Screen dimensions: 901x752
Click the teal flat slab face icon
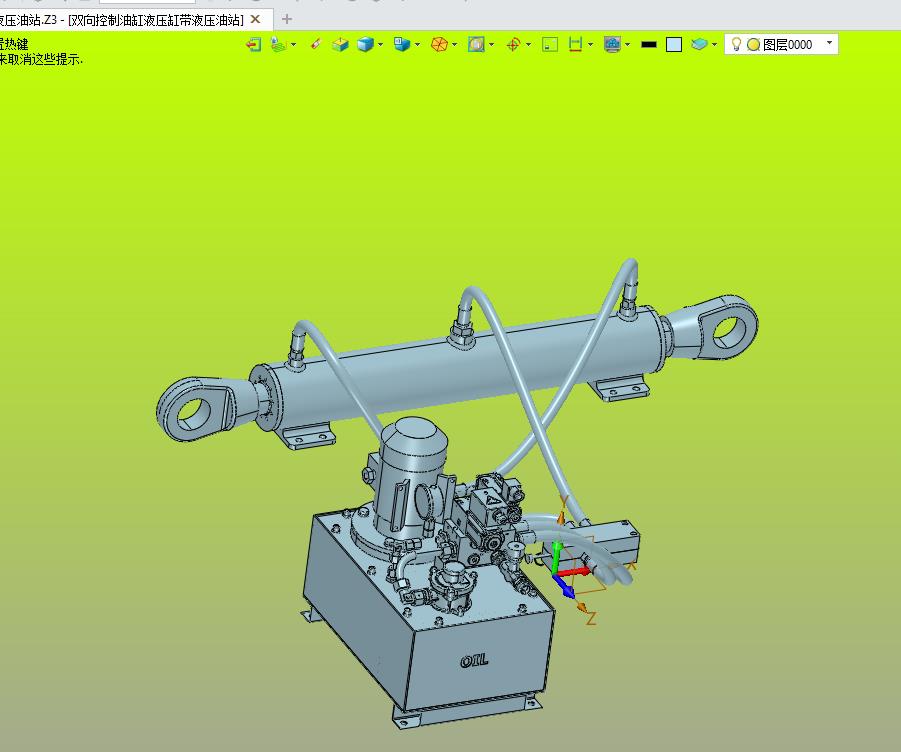699,44
